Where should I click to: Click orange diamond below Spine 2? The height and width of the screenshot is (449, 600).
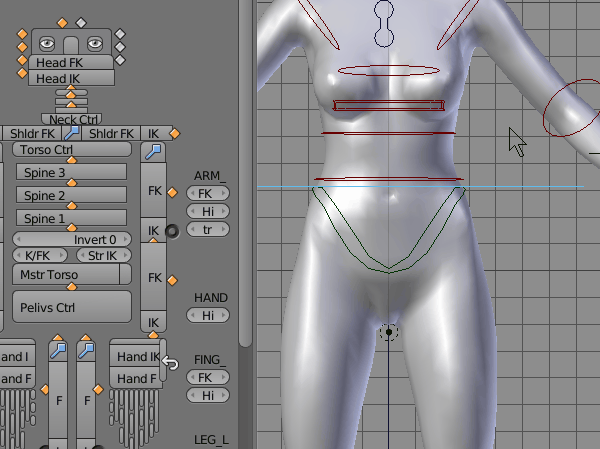point(72,206)
